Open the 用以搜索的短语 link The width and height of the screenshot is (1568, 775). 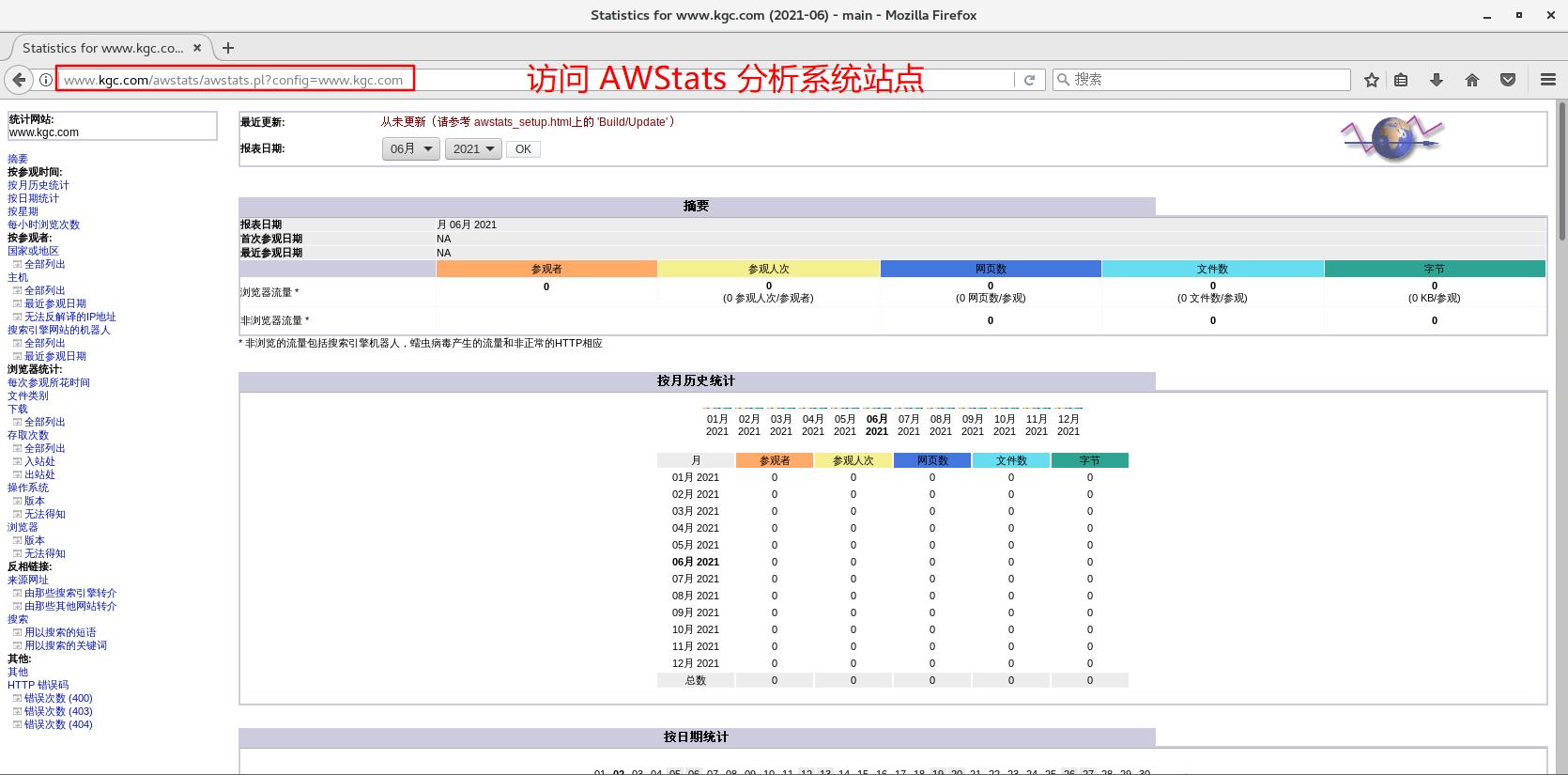click(60, 632)
